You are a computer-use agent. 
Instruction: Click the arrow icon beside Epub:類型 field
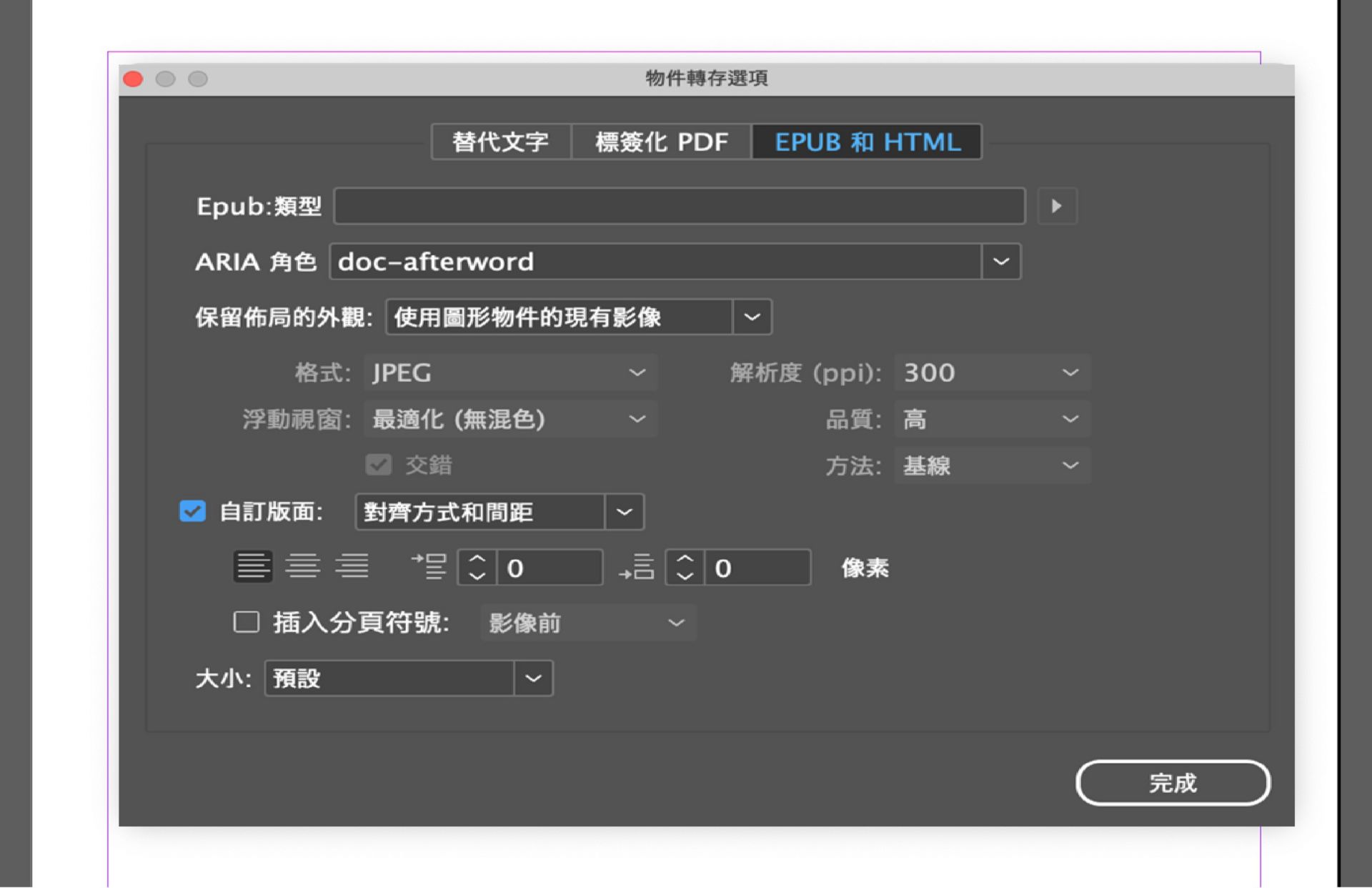(x=1056, y=206)
